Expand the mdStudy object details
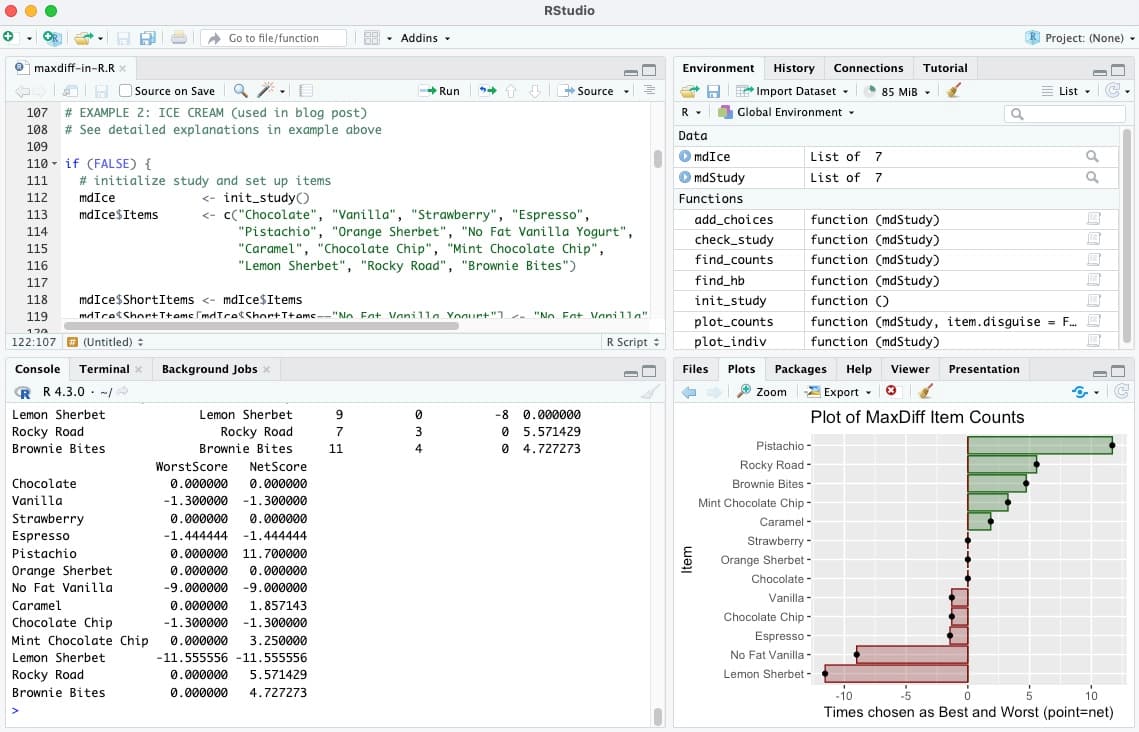This screenshot has width=1139, height=732. (x=688, y=177)
